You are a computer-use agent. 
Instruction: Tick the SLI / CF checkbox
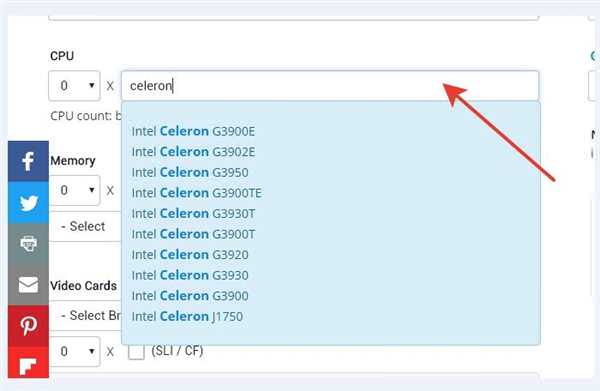click(x=136, y=351)
